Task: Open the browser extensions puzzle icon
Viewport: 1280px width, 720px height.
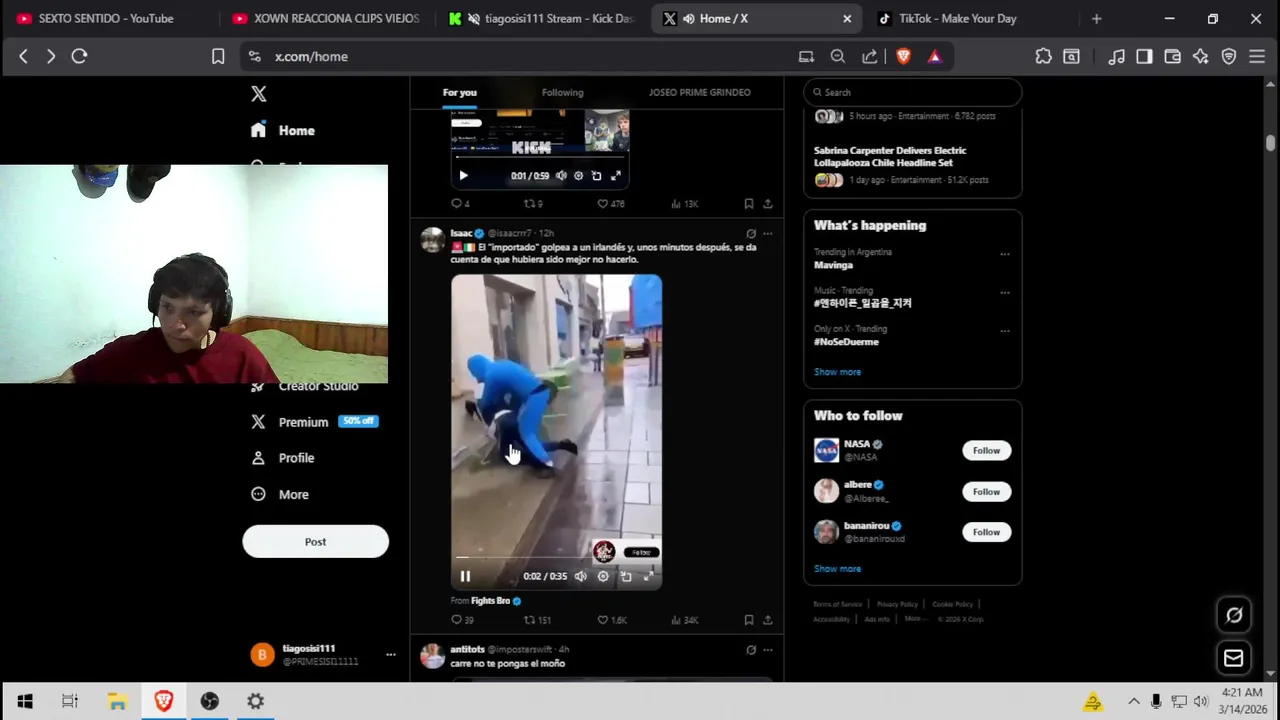Action: click(x=1043, y=57)
